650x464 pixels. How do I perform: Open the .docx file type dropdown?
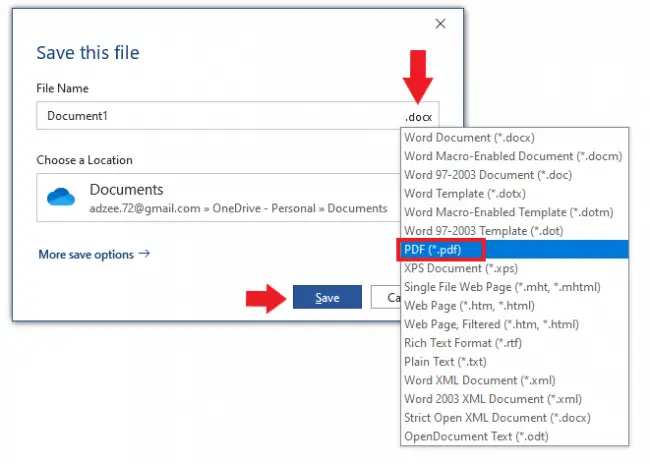pos(418,117)
